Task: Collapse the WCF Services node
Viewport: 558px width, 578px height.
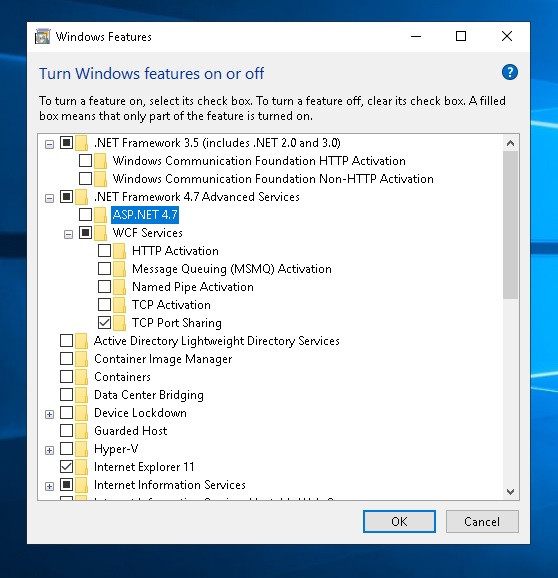Action: pyautogui.click(x=68, y=234)
